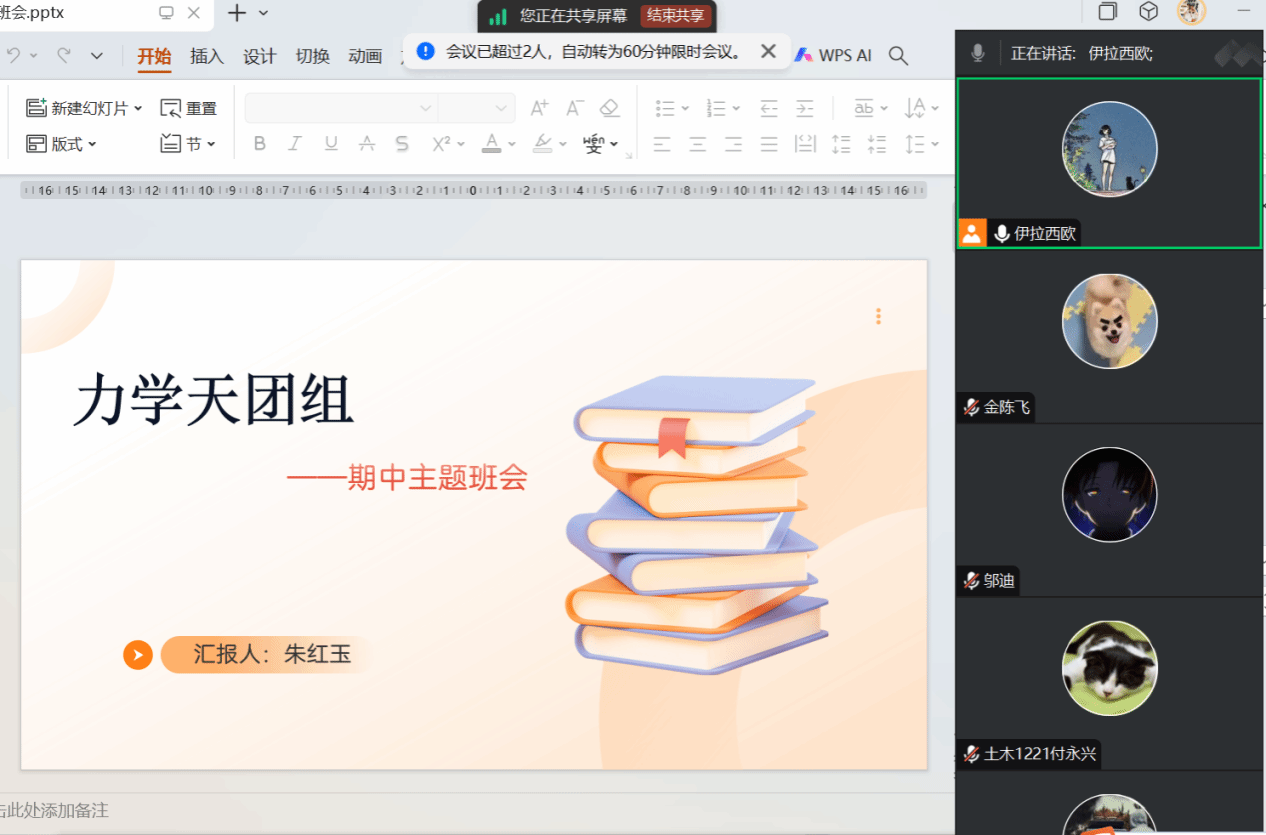The height and width of the screenshot is (835, 1266).
Task: Expand the superscript X² dropdown
Action: click(x=461, y=144)
